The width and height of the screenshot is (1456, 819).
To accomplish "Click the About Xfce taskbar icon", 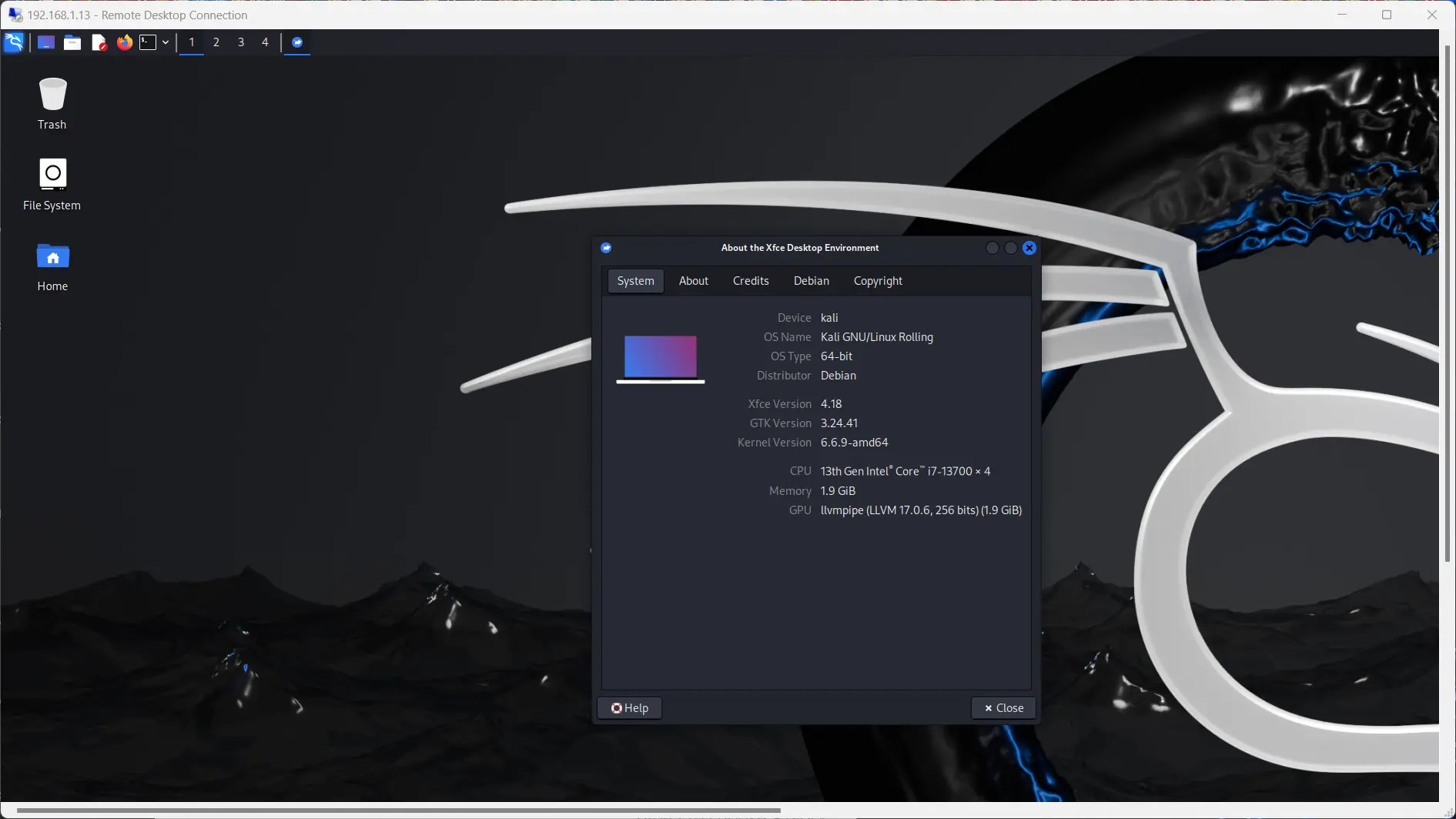I will (x=297, y=42).
